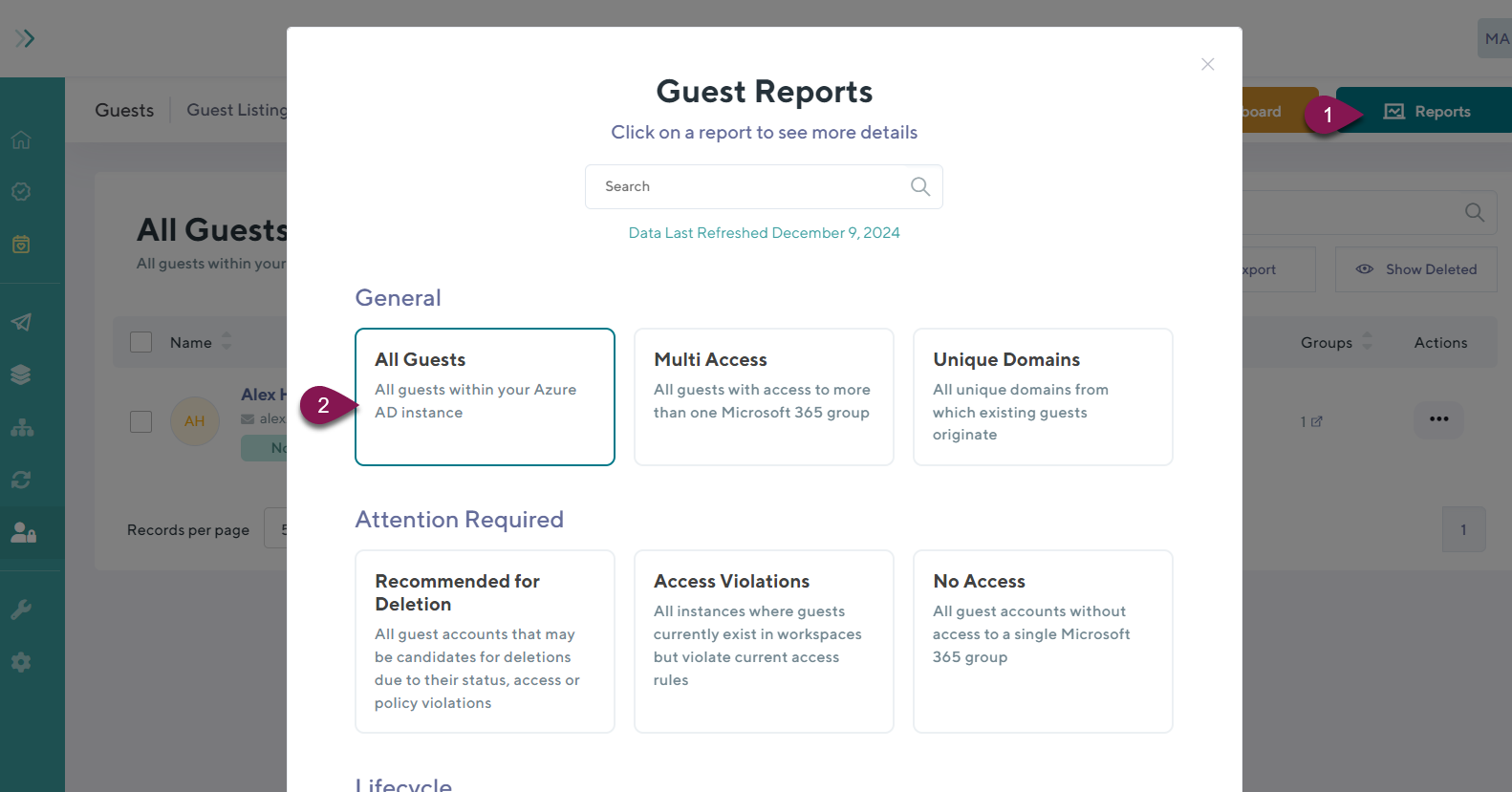Click the paper plane icon in sidebar

(21, 322)
